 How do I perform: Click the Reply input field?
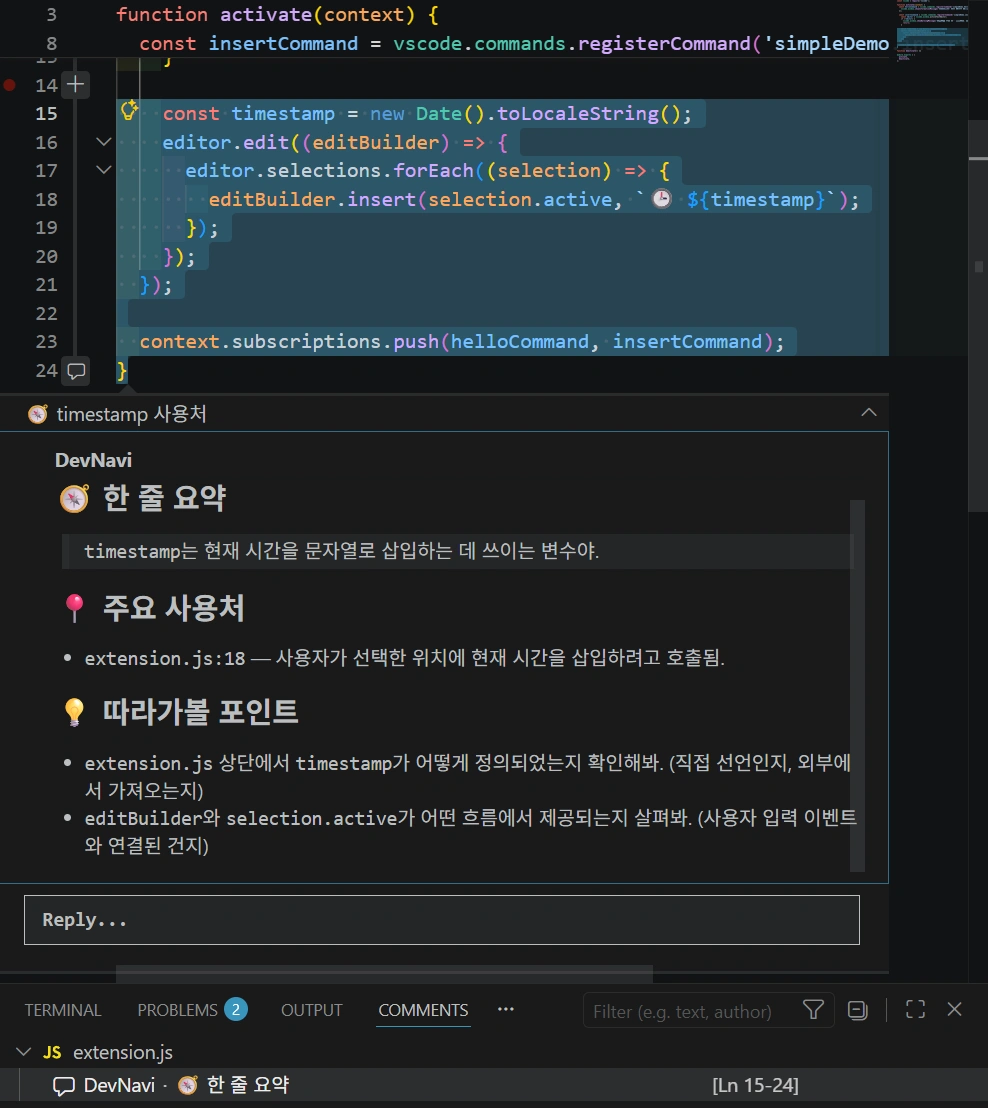442,919
